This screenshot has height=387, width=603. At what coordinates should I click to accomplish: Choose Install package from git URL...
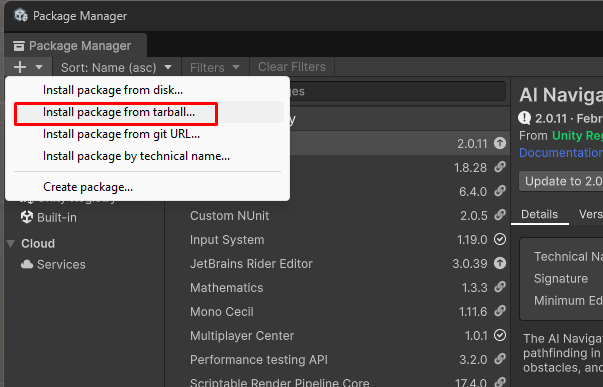(121, 134)
